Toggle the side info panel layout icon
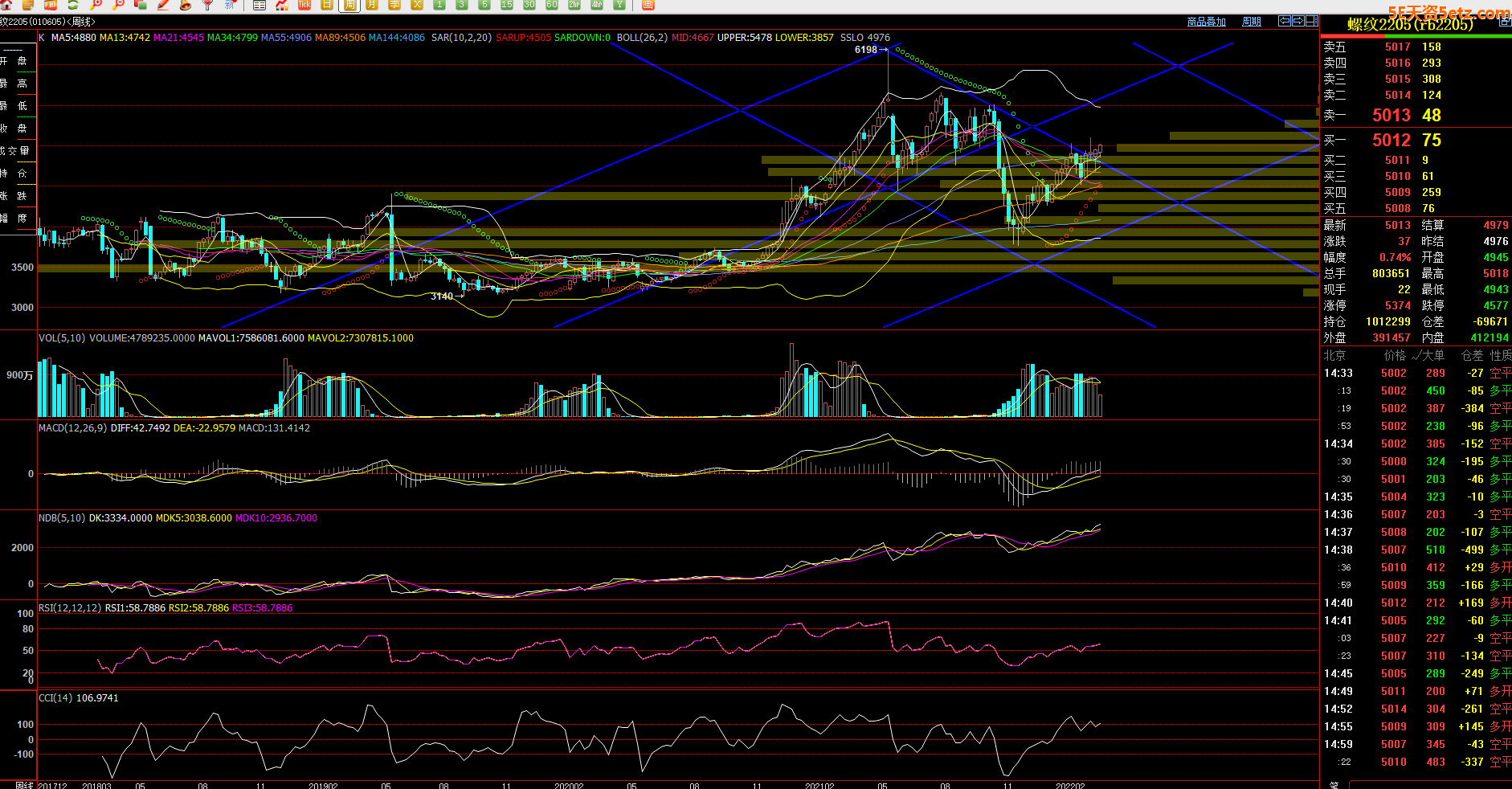 [1312, 21]
